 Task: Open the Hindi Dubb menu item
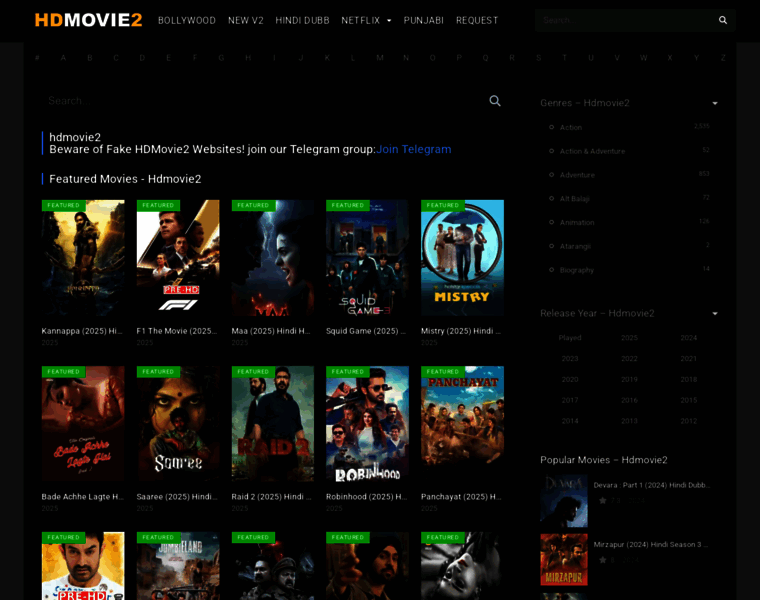(x=302, y=20)
